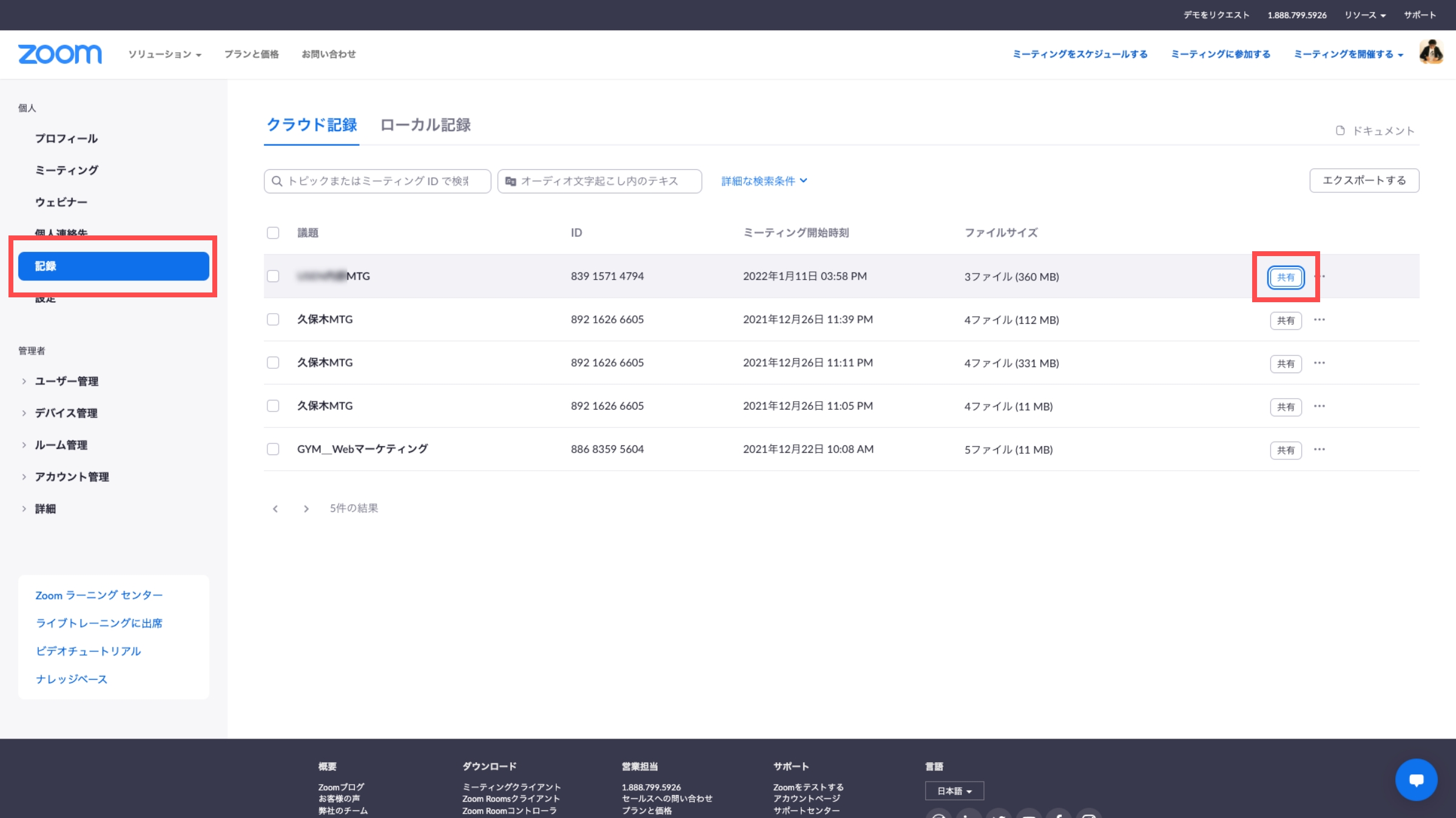Click ミーティングに参加する link

tap(1221, 54)
